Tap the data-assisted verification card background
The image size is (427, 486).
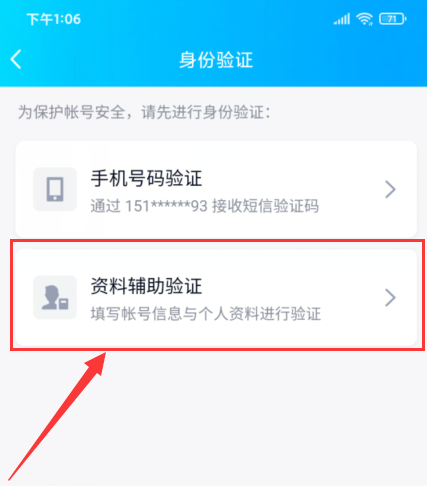[216, 297]
